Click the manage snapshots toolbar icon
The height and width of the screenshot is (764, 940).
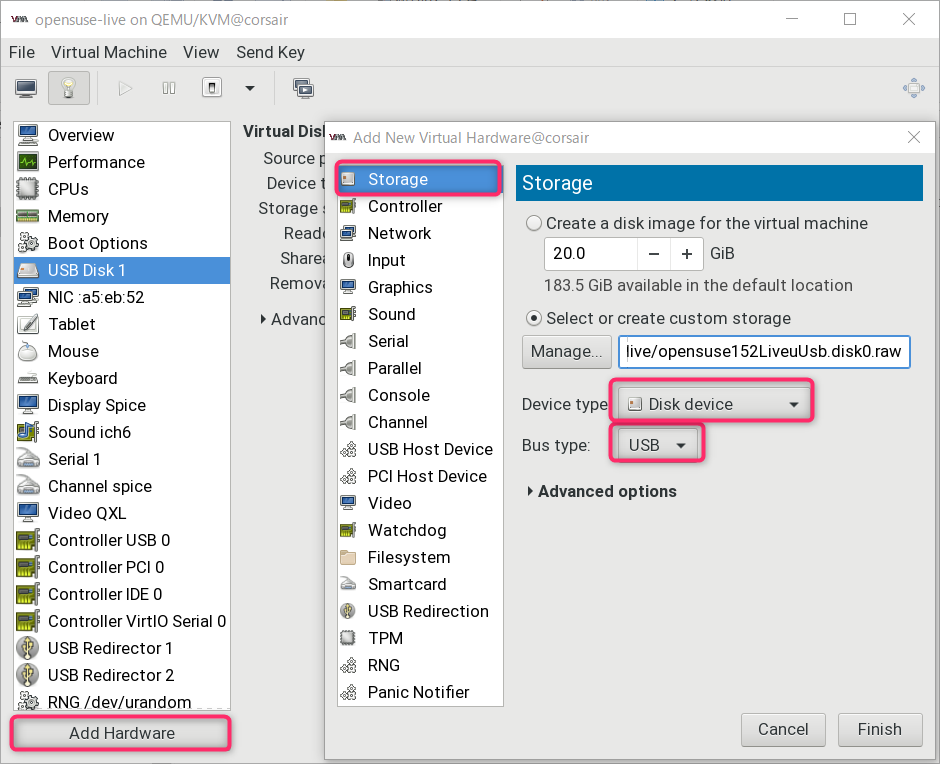coord(303,88)
